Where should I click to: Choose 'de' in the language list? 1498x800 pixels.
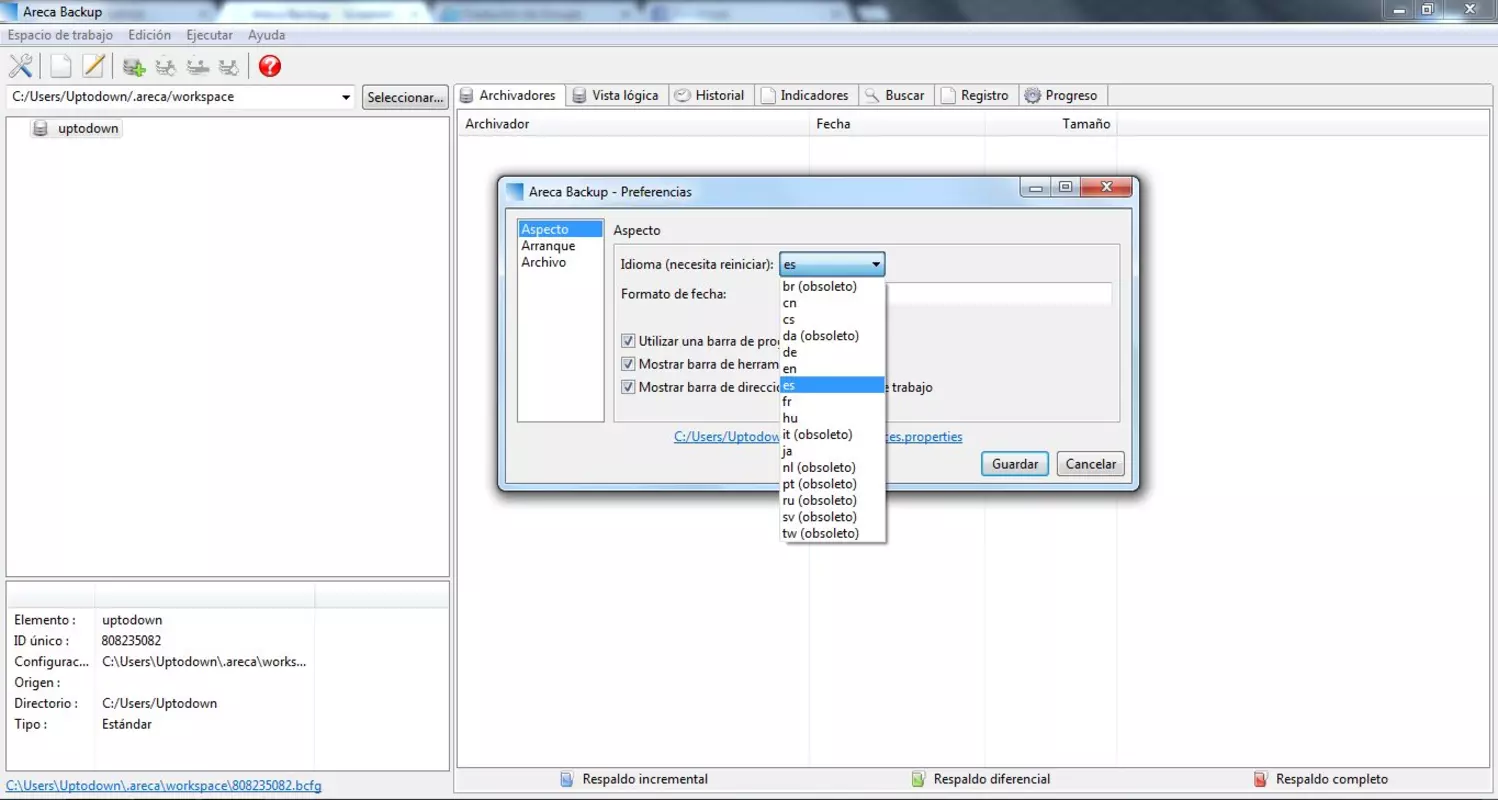click(x=832, y=352)
